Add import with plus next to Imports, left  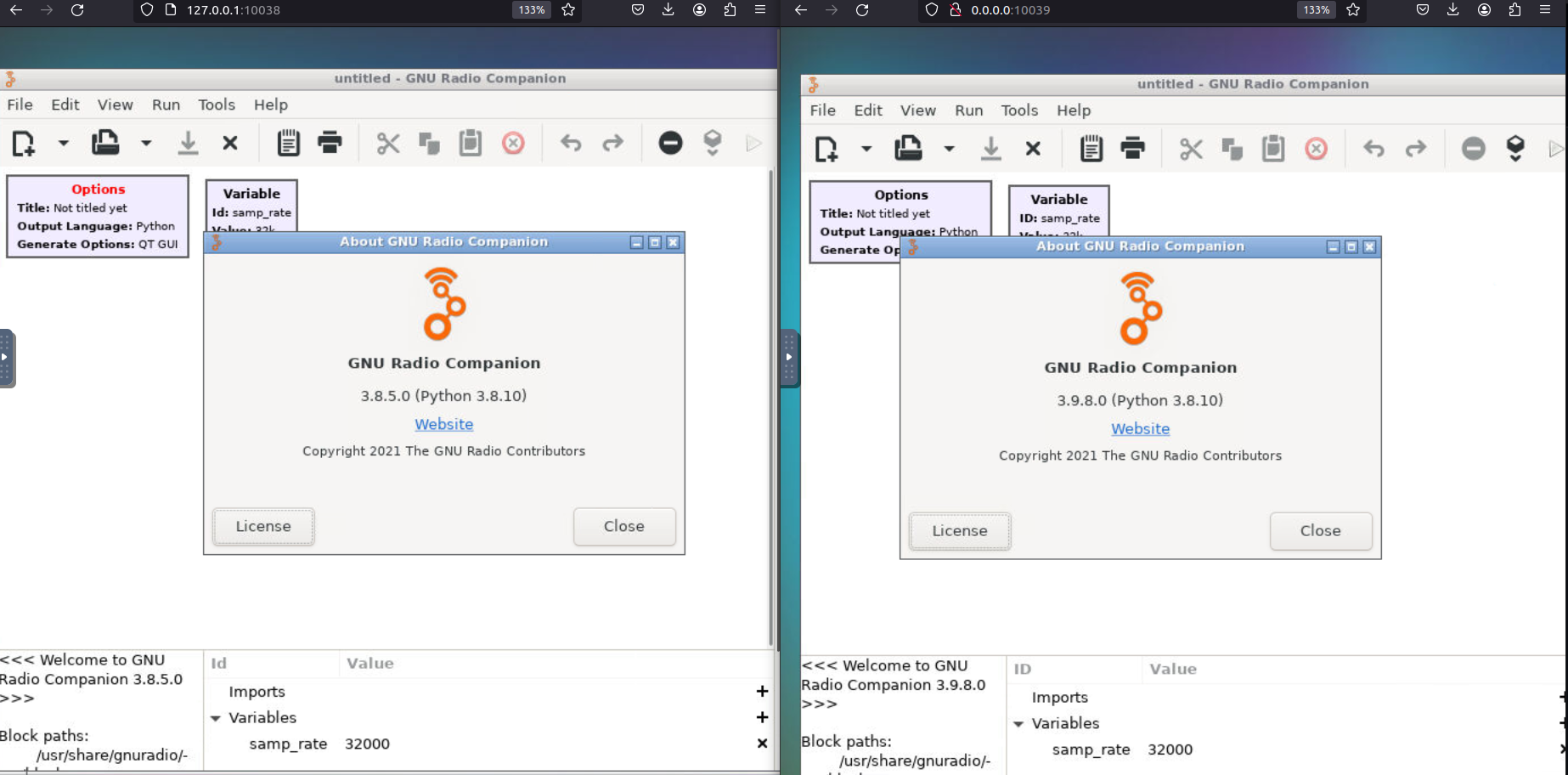[x=762, y=692]
